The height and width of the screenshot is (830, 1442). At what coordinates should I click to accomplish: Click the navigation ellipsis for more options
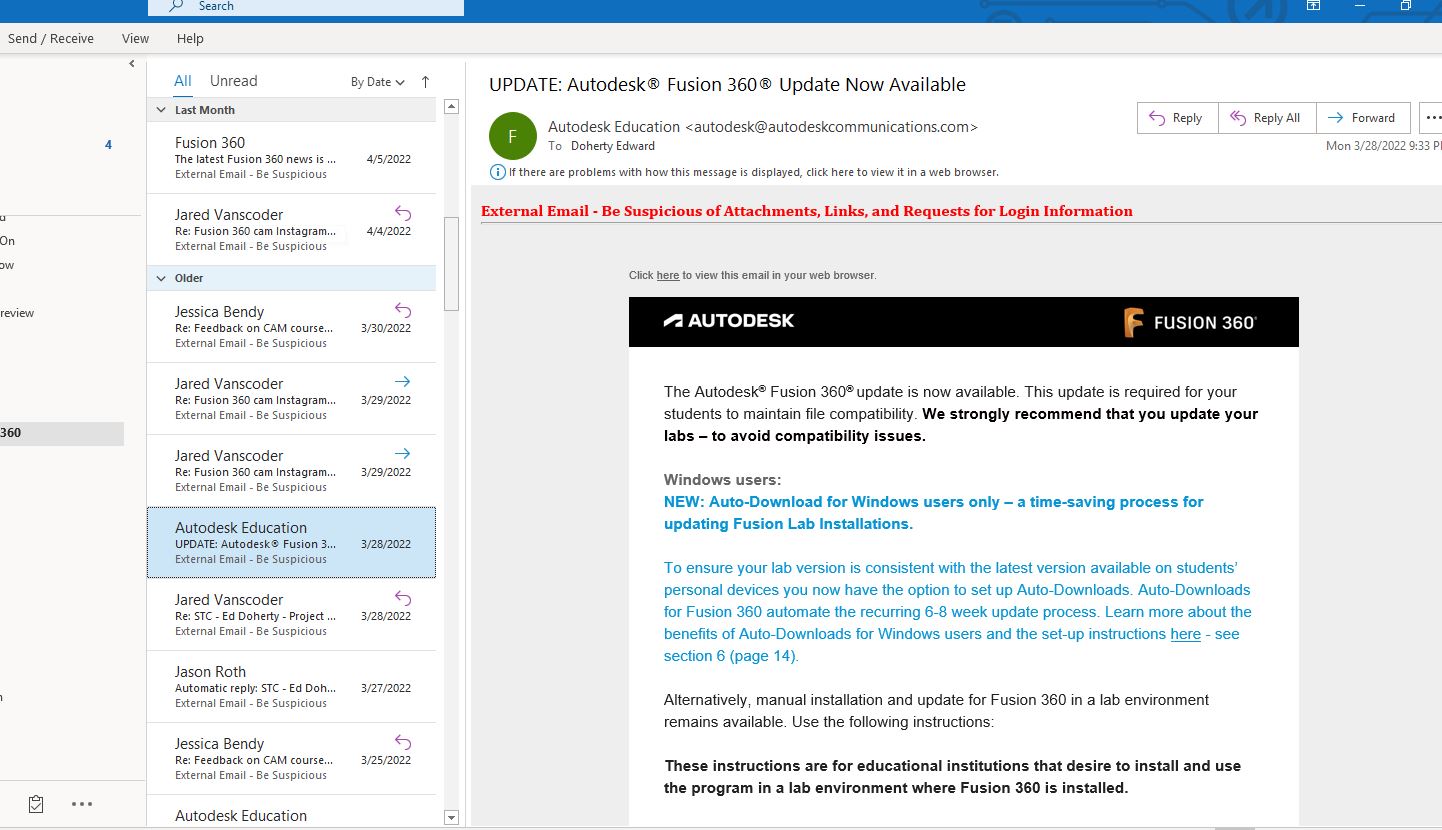[x=82, y=803]
